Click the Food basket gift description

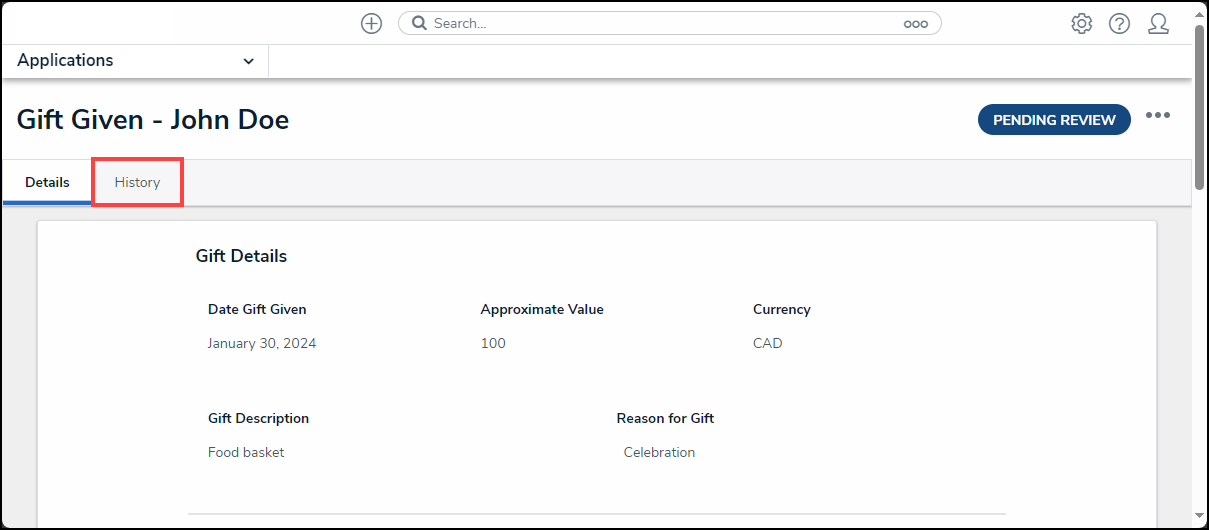point(246,452)
